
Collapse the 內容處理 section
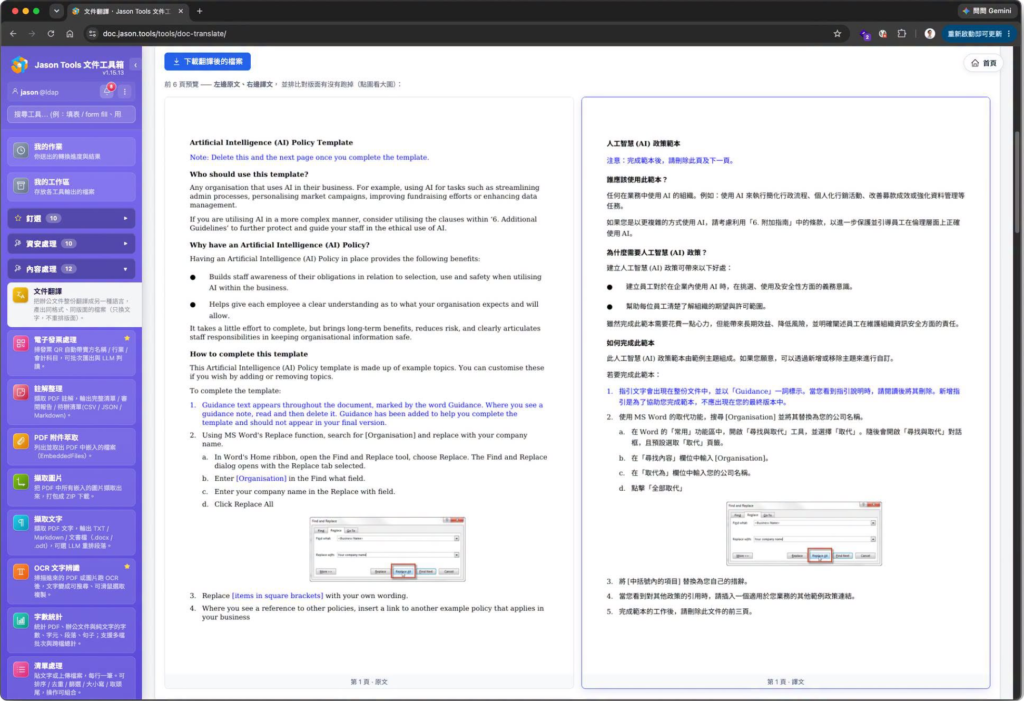click(x=72, y=269)
